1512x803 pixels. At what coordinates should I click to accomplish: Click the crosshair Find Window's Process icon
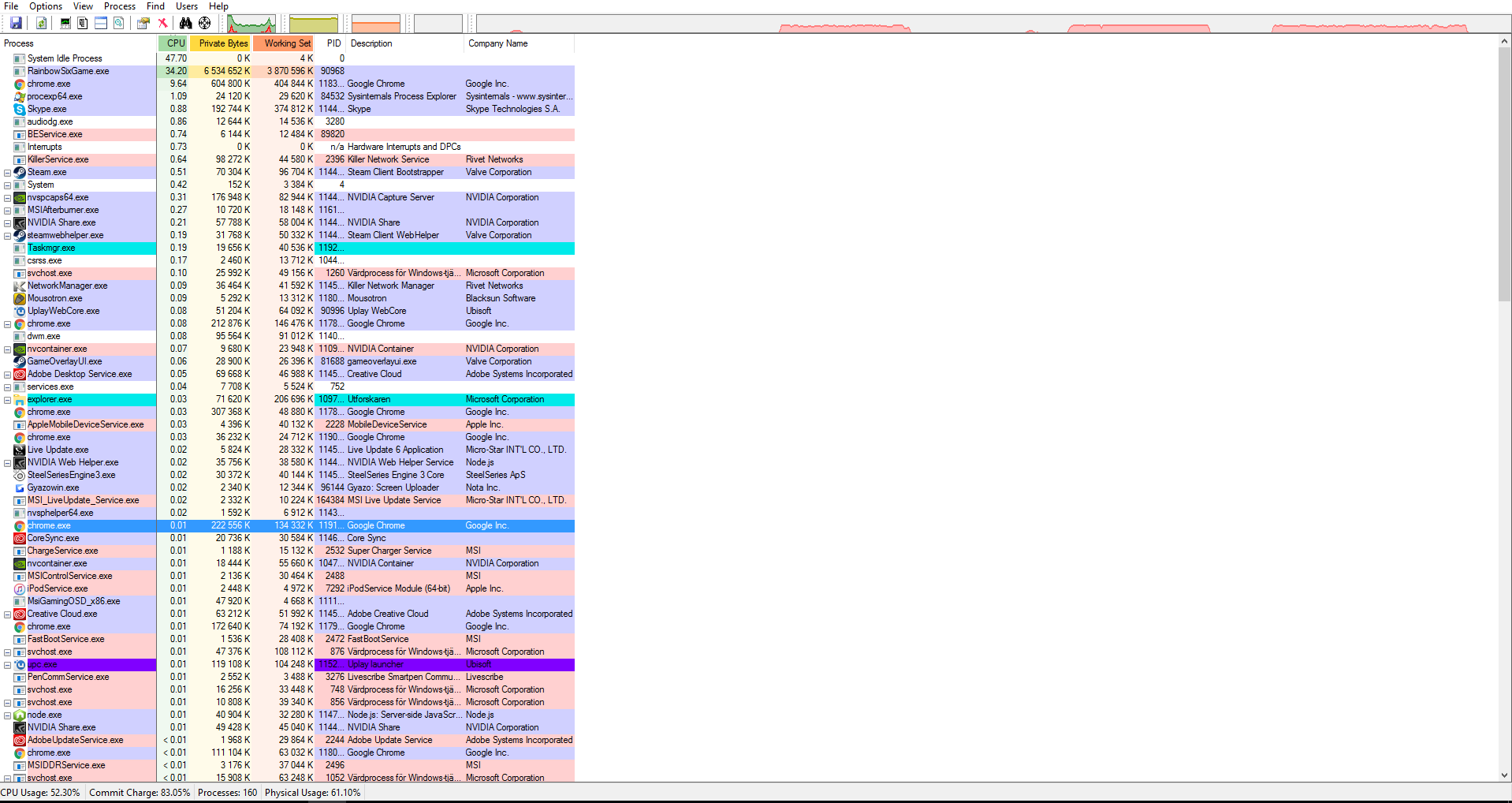click(x=204, y=23)
